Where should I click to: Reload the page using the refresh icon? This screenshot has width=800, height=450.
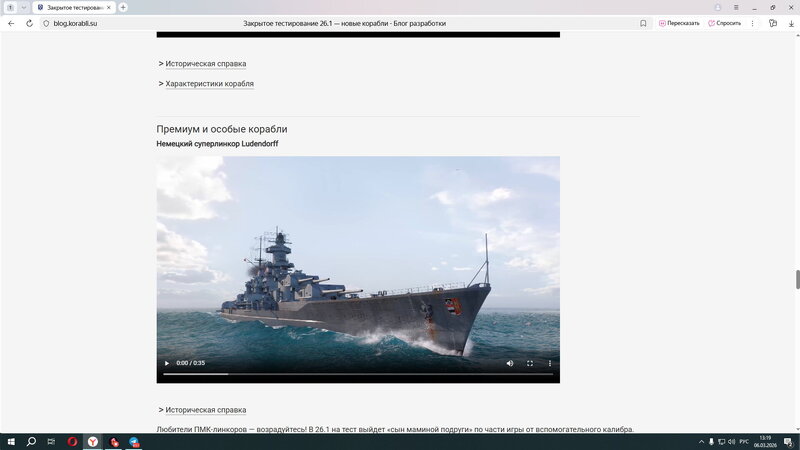(x=29, y=23)
